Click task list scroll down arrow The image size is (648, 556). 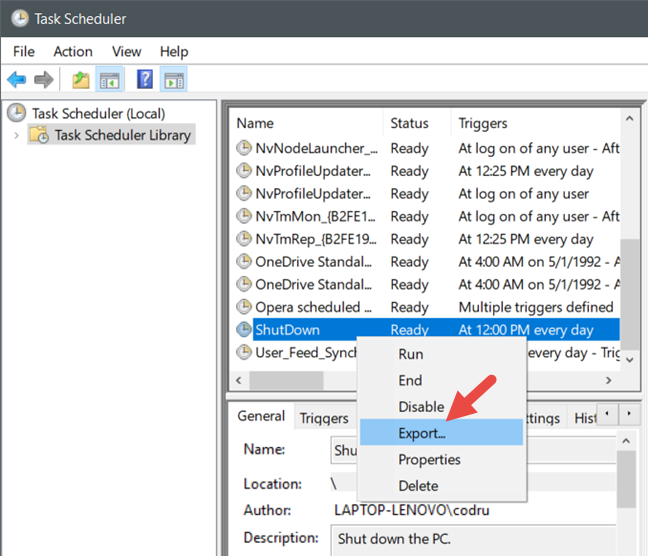(629, 360)
